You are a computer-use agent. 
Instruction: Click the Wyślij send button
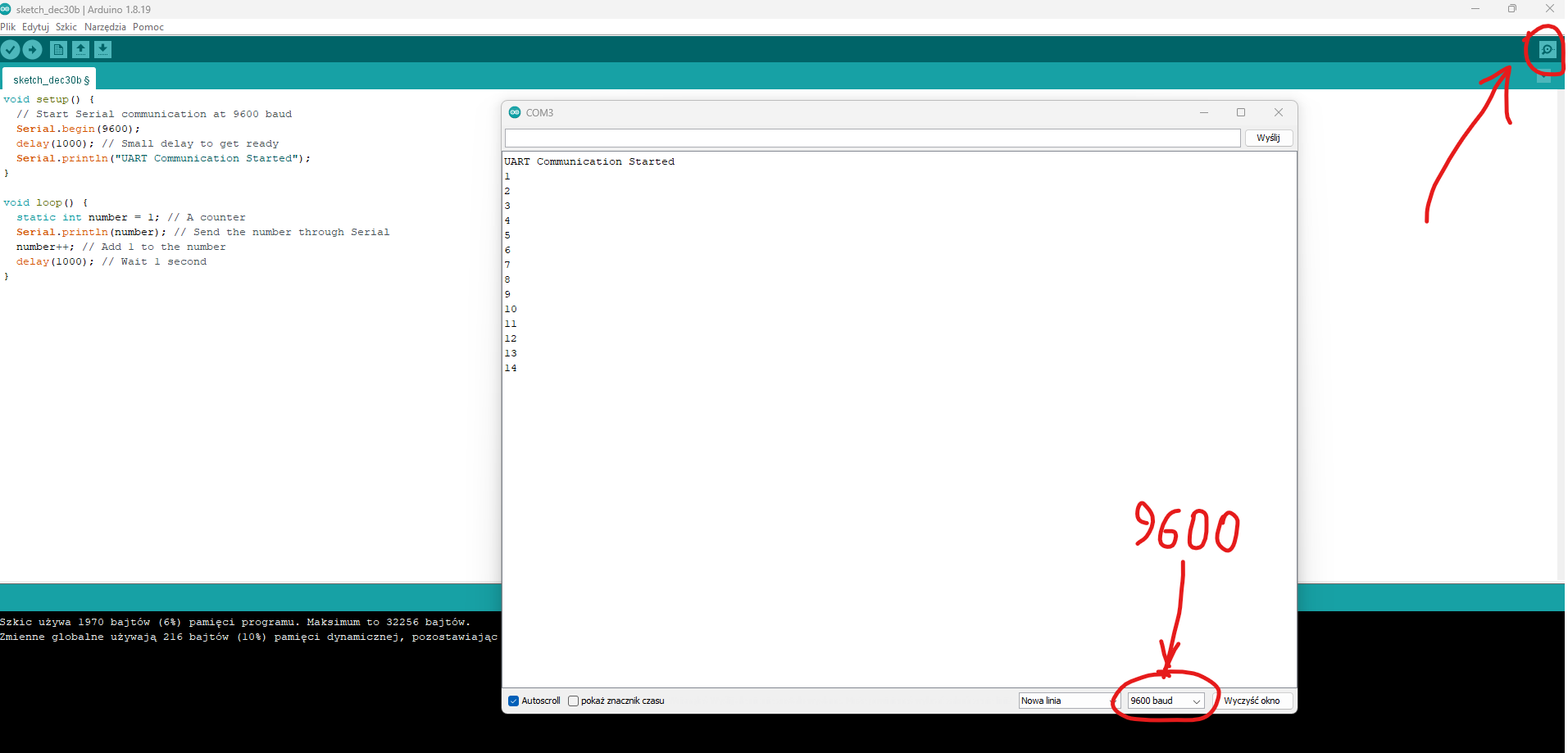[x=1268, y=138]
